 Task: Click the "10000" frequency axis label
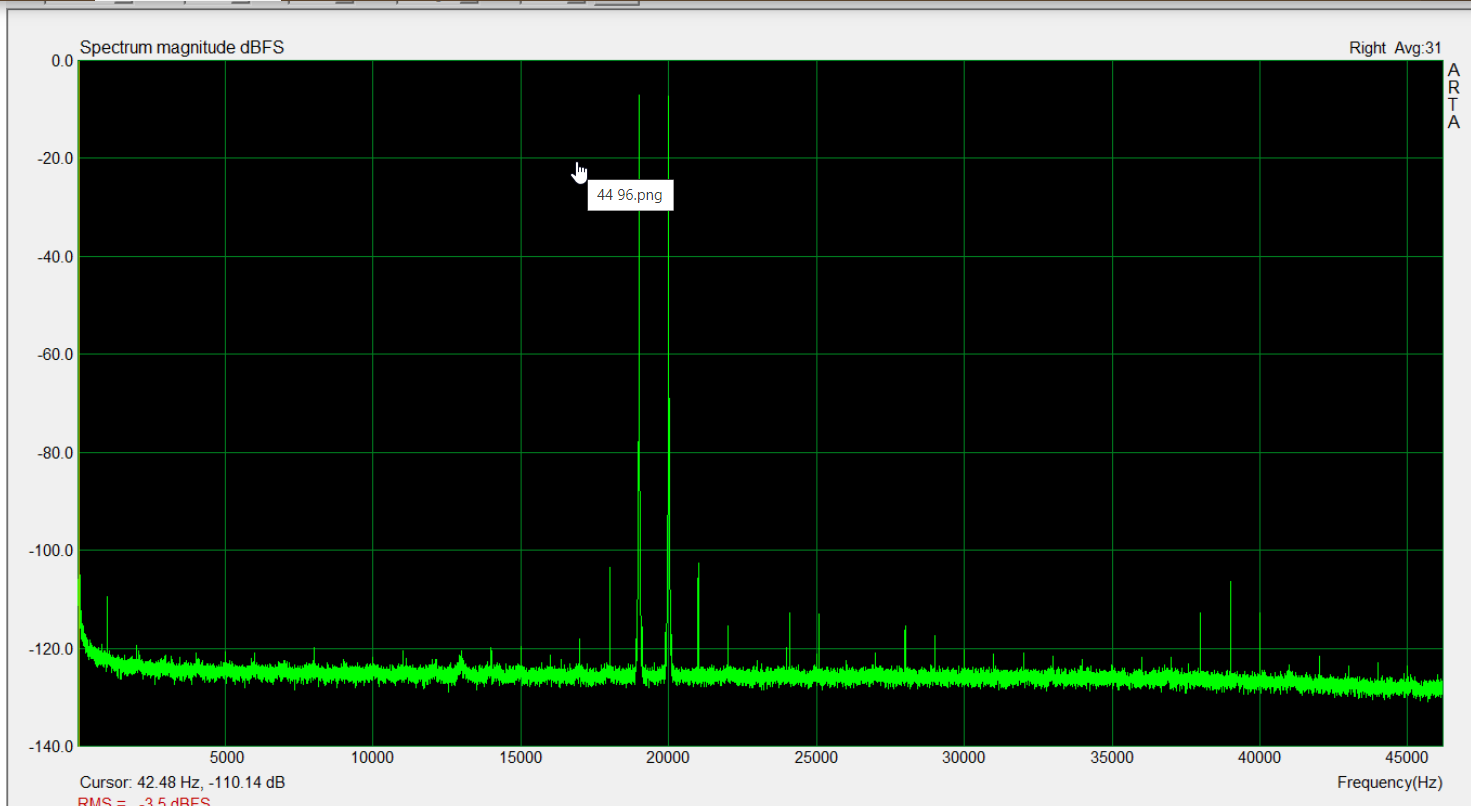(373, 758)
